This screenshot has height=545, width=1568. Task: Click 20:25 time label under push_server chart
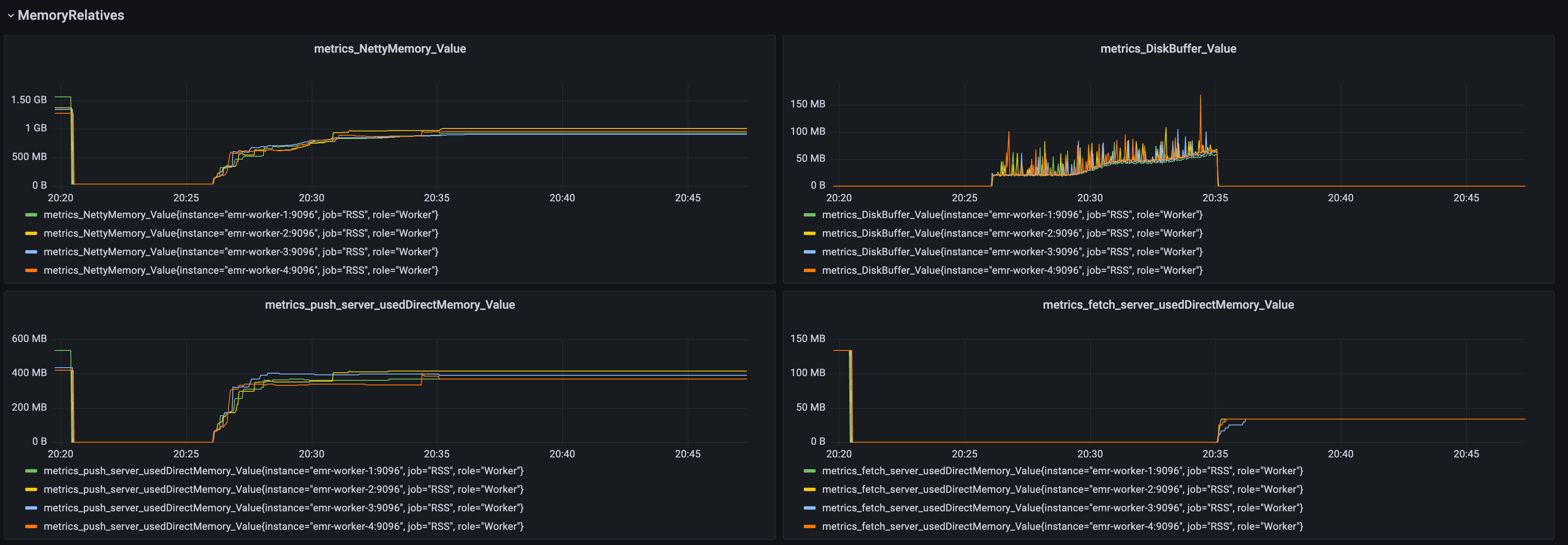(186, 454)
